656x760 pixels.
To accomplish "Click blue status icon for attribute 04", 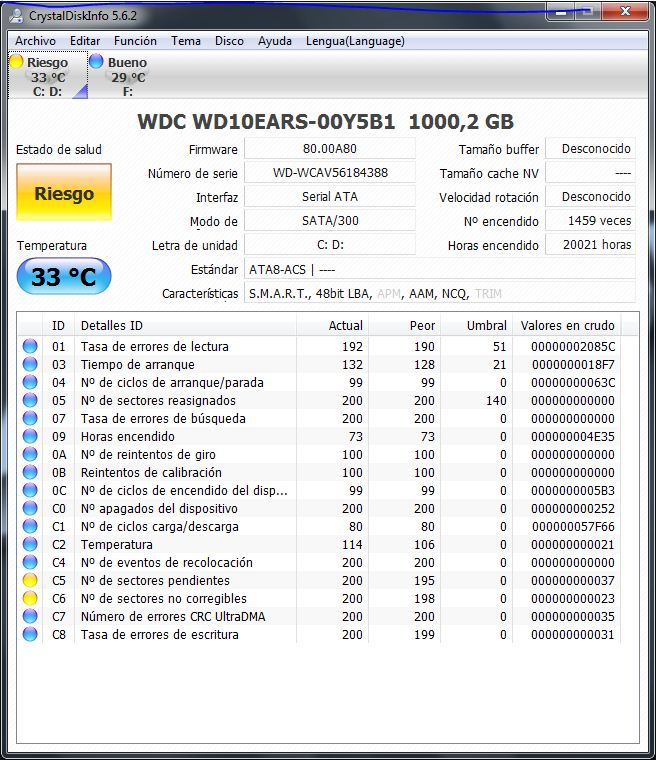I will pos(30,382).
